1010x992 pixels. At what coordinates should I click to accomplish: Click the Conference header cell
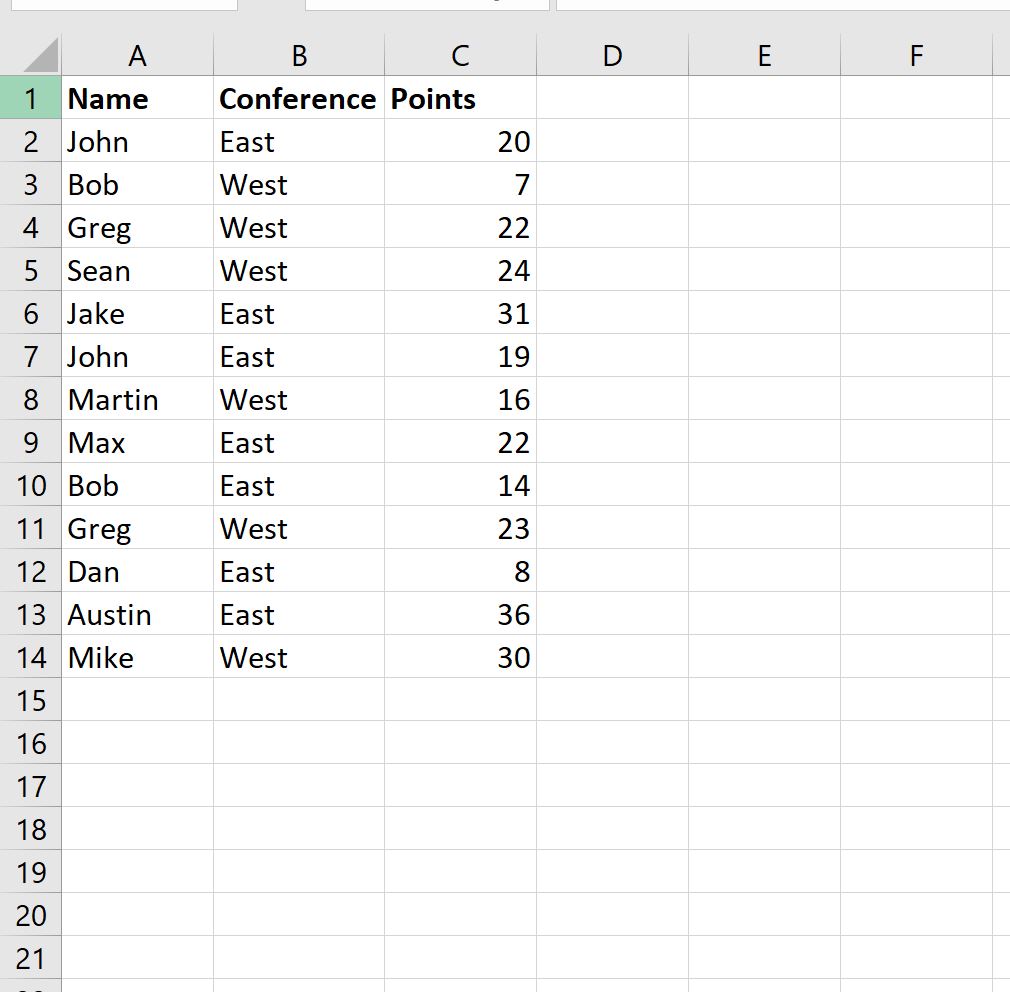pyautogui.click(x=299, y=98)
